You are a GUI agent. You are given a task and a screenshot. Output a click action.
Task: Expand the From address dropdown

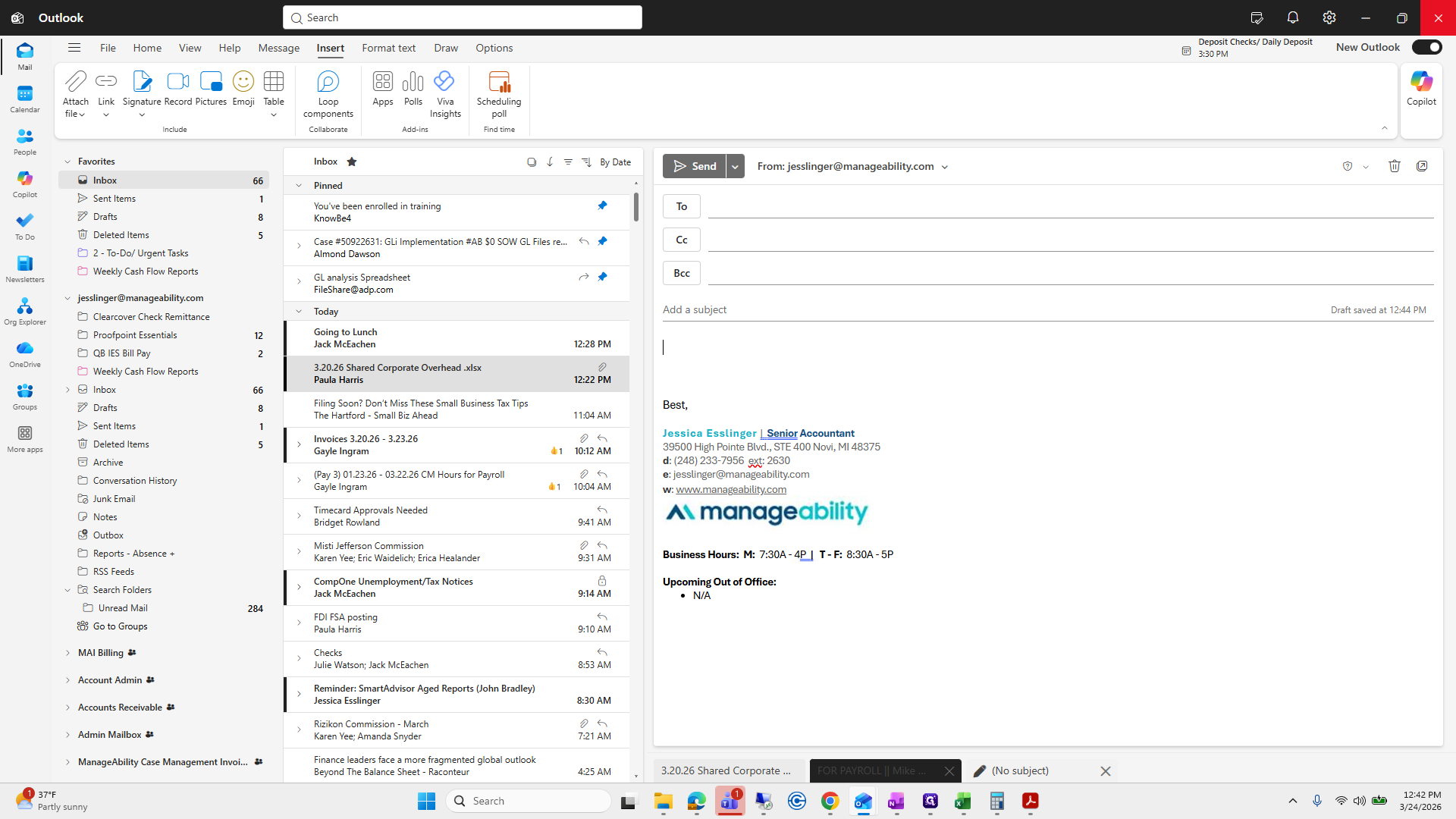945,167
